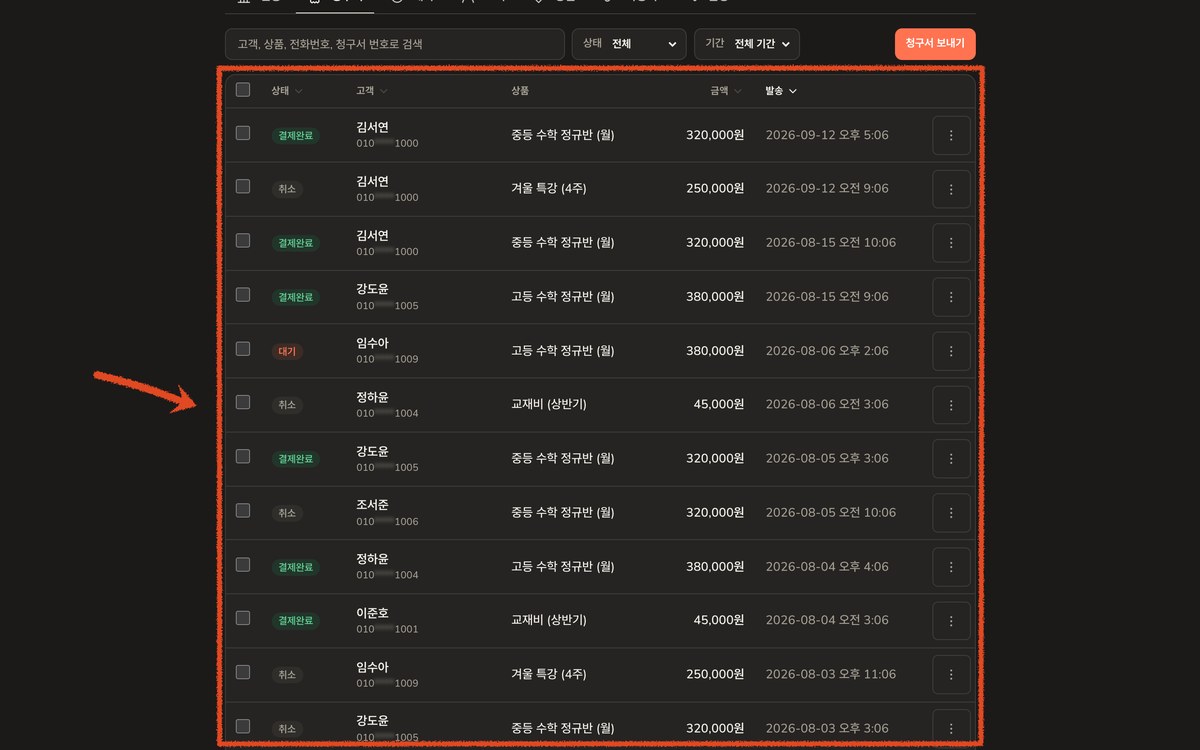
Task: Open more menu for 2026-08-03 오후 11:06 invoice
Action: [951, 675]
